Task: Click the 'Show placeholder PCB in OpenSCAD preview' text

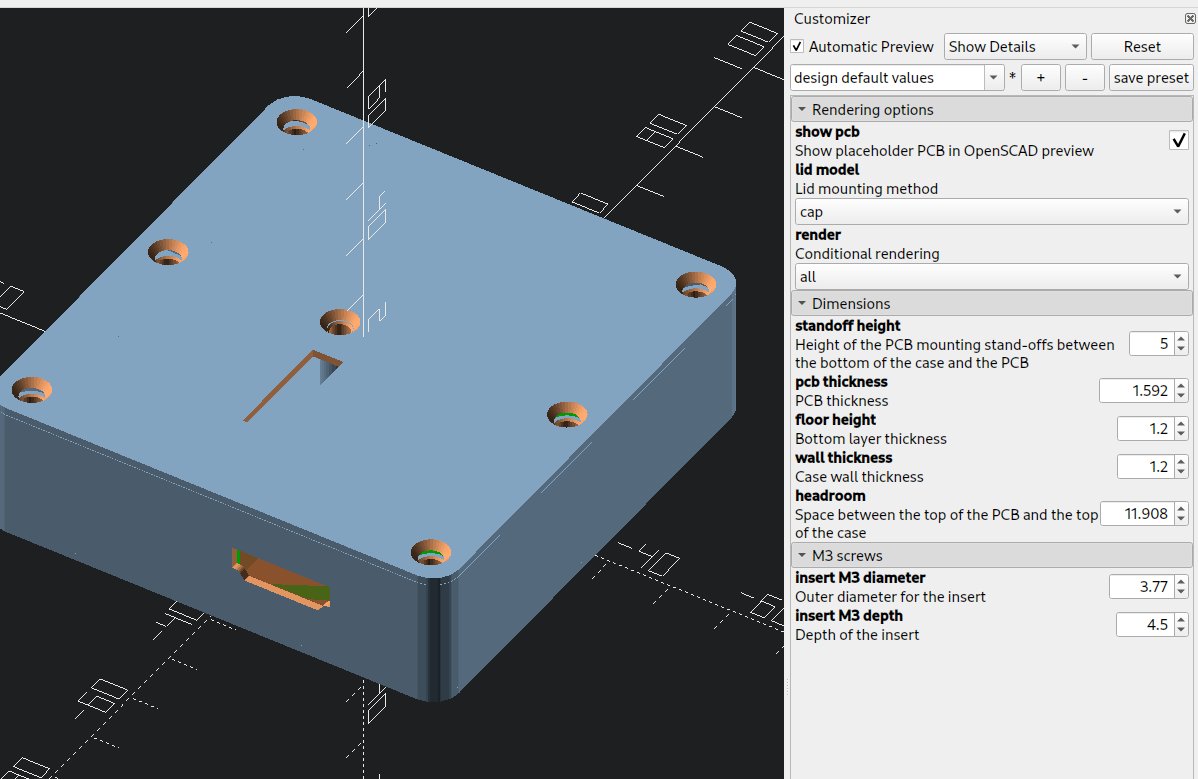Action: point(944,150)
